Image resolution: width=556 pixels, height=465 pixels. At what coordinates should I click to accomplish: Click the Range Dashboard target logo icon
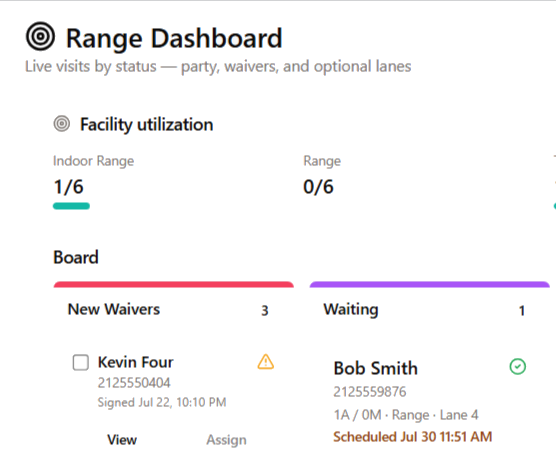click(40, 36)
